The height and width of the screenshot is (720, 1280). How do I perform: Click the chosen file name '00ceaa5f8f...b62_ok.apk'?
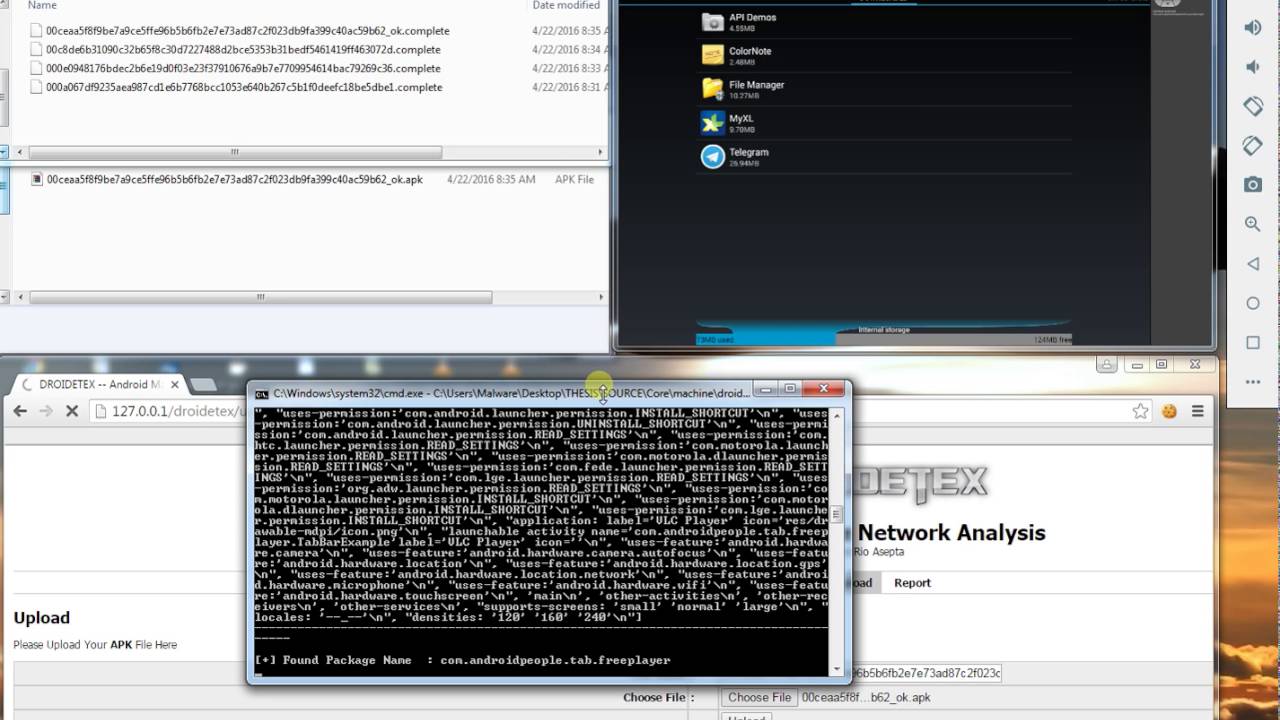(x=866, y=697)
